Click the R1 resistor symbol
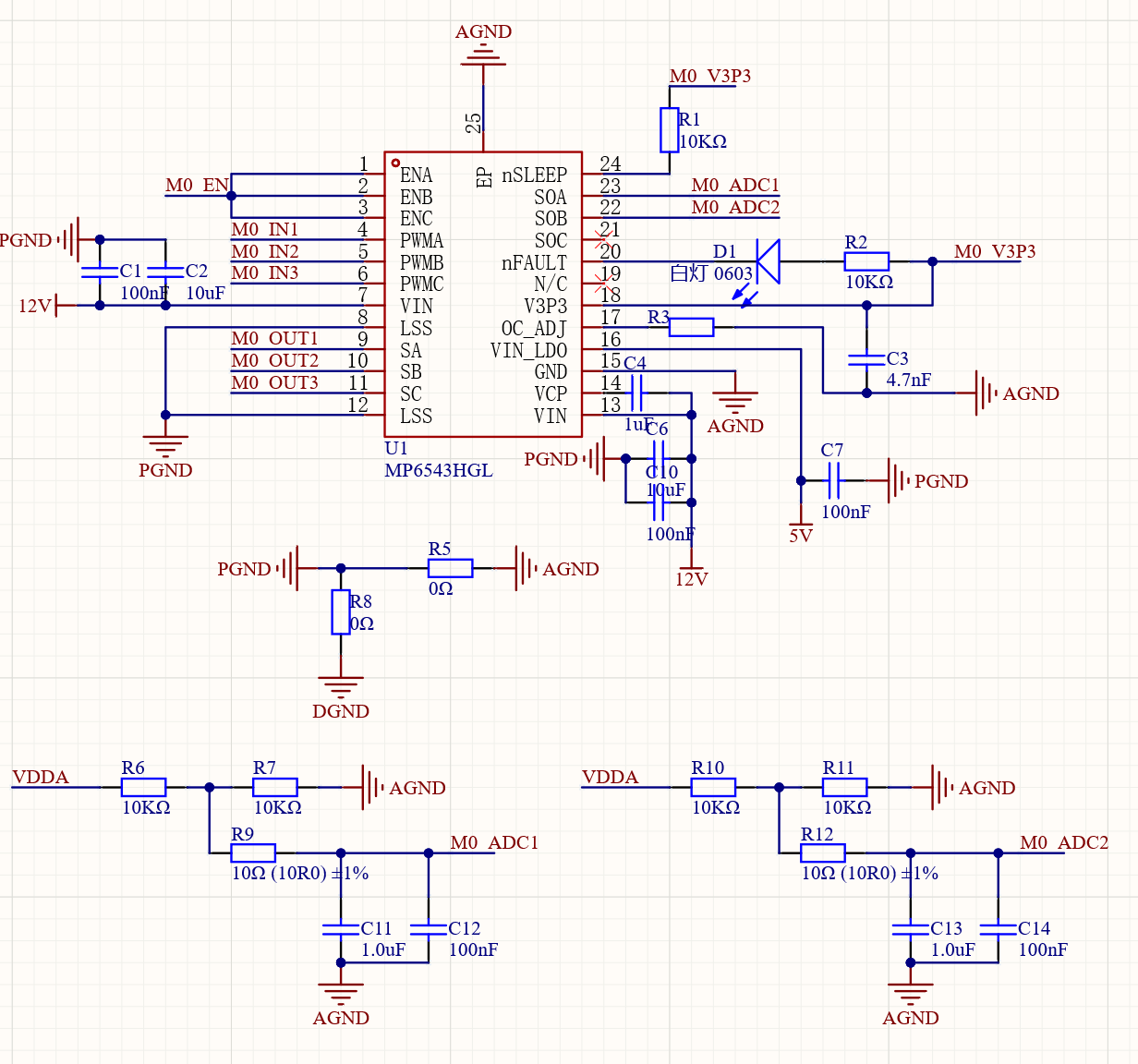Viewport: 1138px width, 1064px height. (669, 129)
